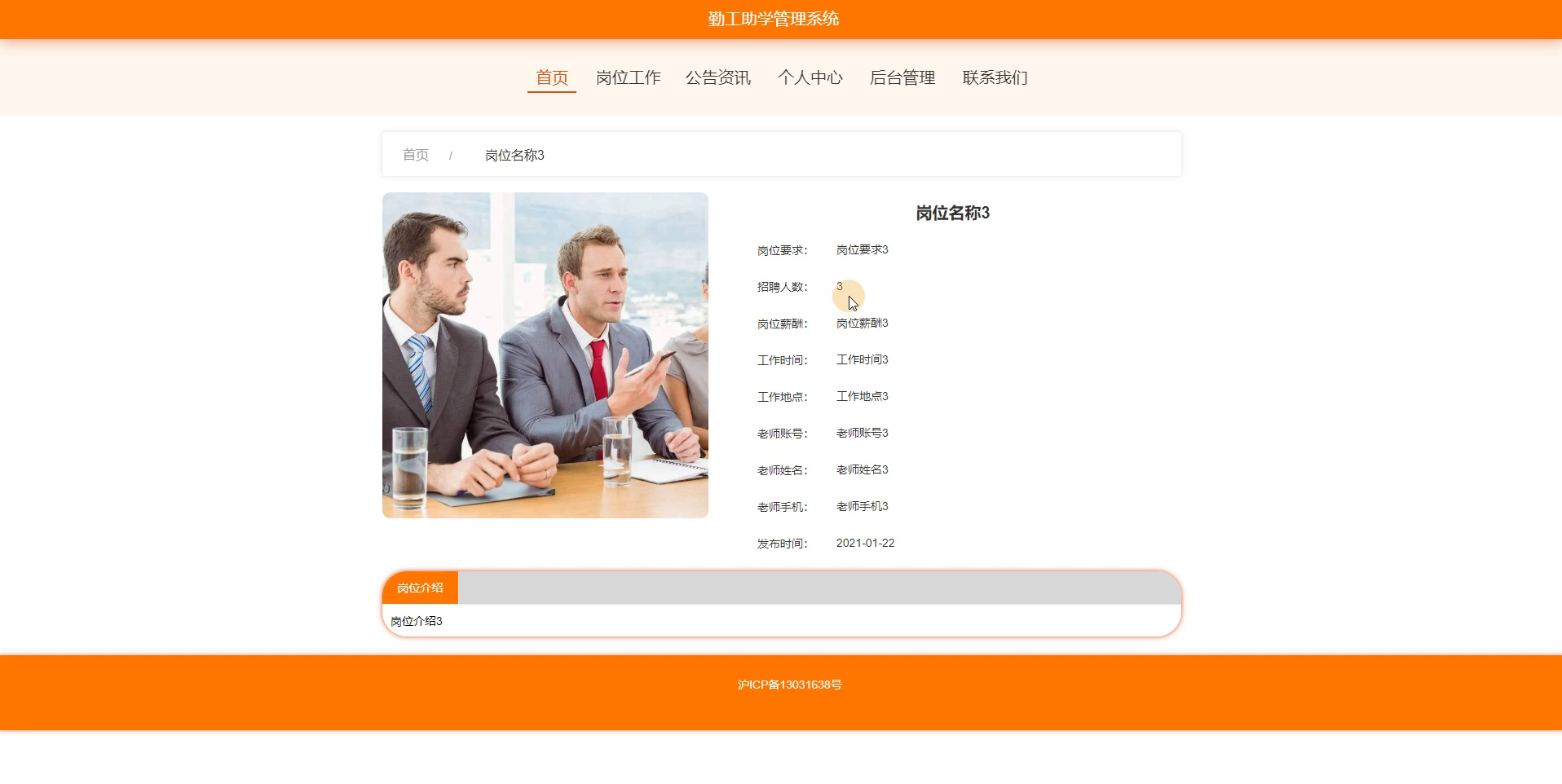This screenshot has width=1562, height=784.
Task: Click the 老师手机3 value
Action: tap(862, 506)
